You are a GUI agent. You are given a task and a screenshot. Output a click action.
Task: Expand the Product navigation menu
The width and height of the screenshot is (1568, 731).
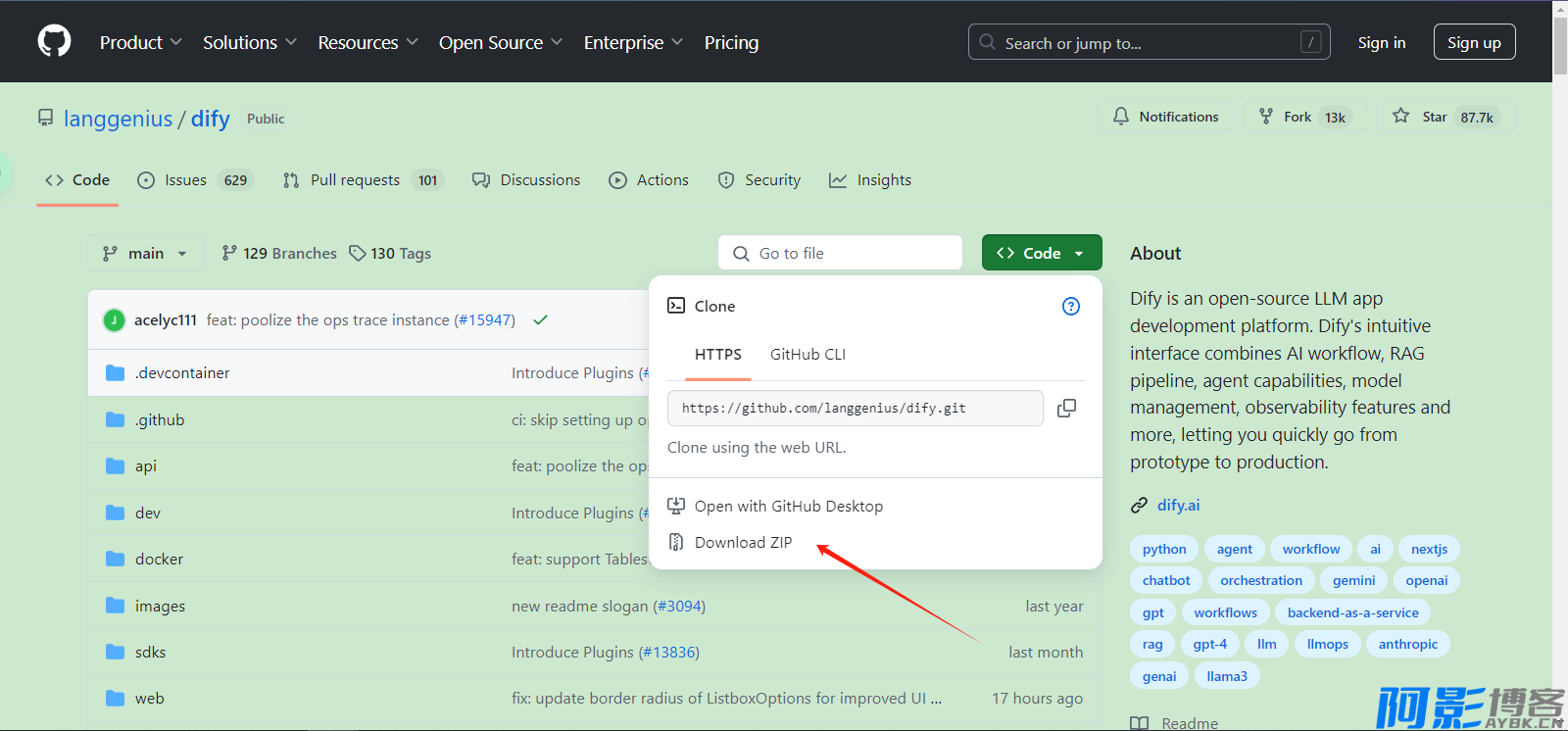coord(140,42)
